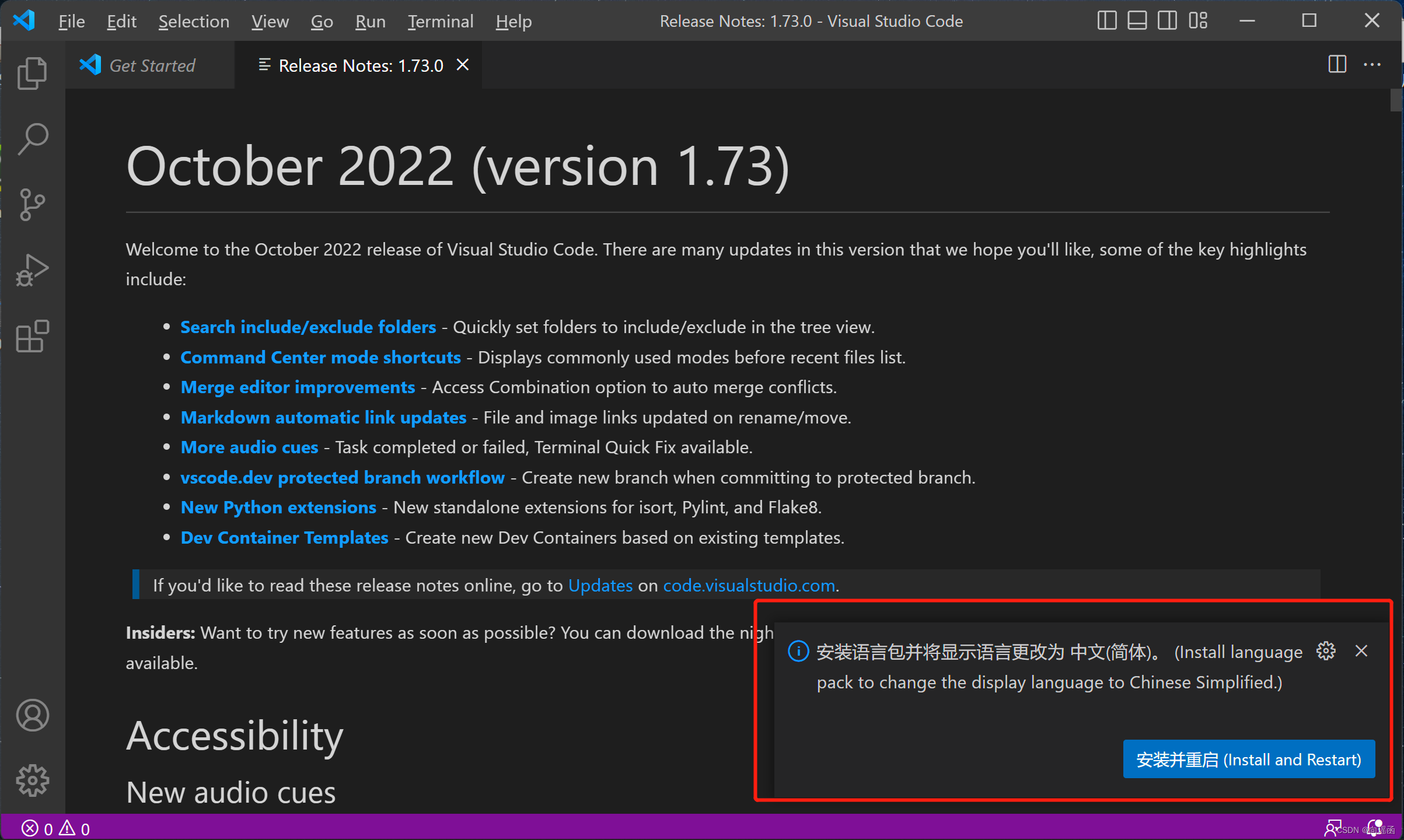Open notification settings gear icon
The image size is (1404, 840).
click(x=1326, y=650)
